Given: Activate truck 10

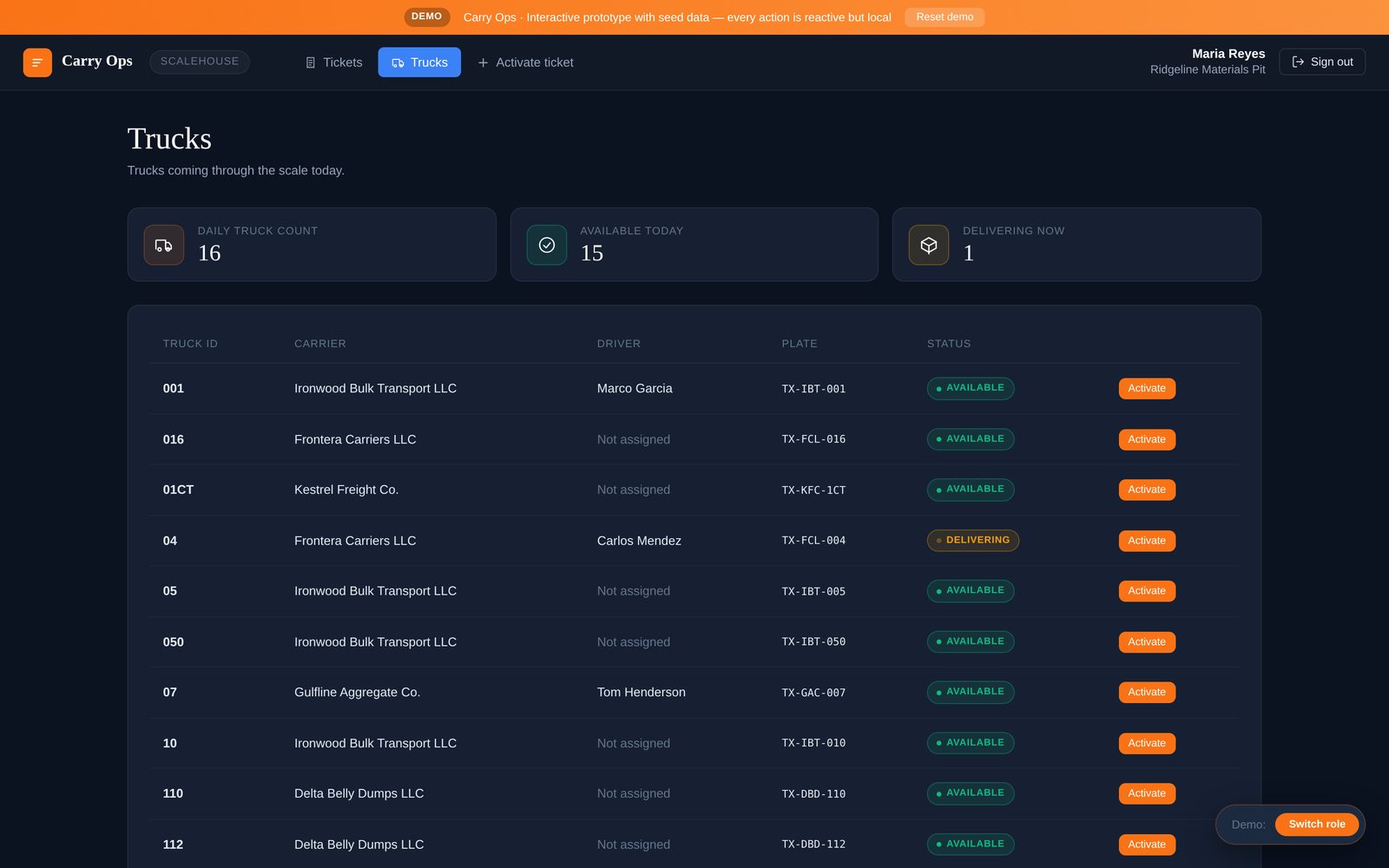Looking at the screenshot, I should [1147, 744].
